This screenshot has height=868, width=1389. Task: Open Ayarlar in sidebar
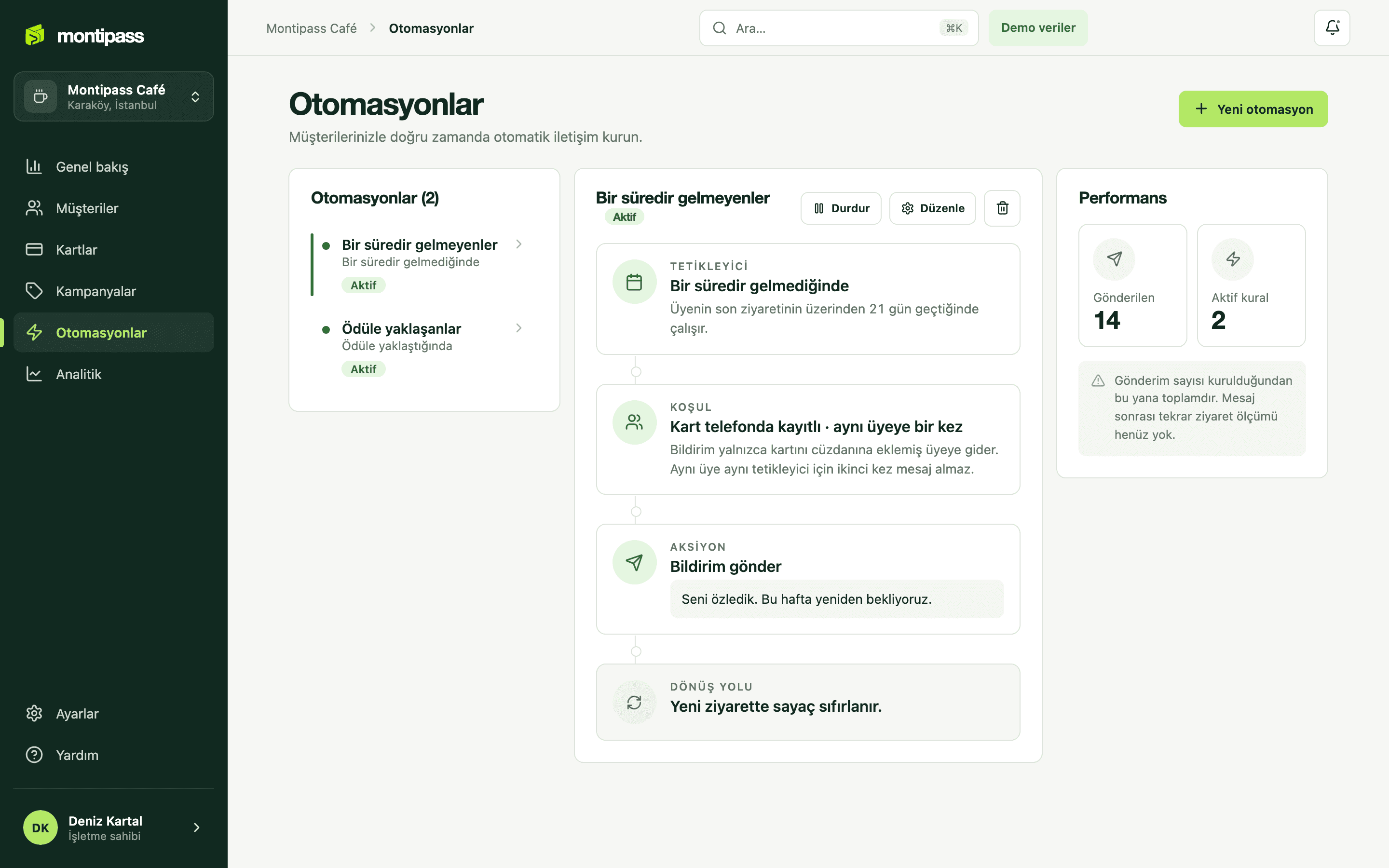(x=114, y=714)
